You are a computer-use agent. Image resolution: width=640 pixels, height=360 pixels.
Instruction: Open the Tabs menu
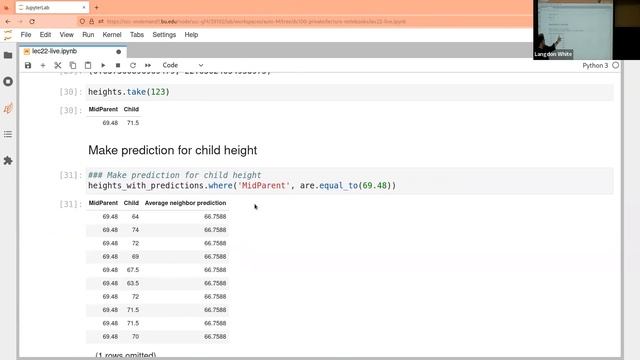137,35
